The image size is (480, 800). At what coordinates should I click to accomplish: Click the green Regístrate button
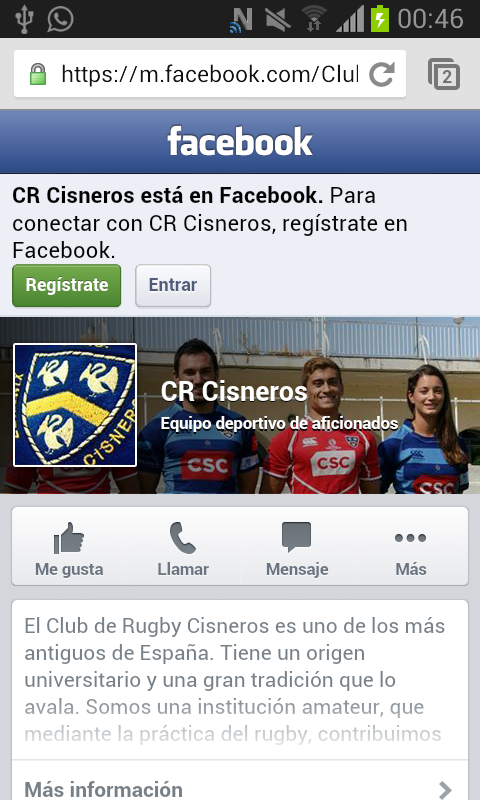pyautogui.click(x=67, y=285)
